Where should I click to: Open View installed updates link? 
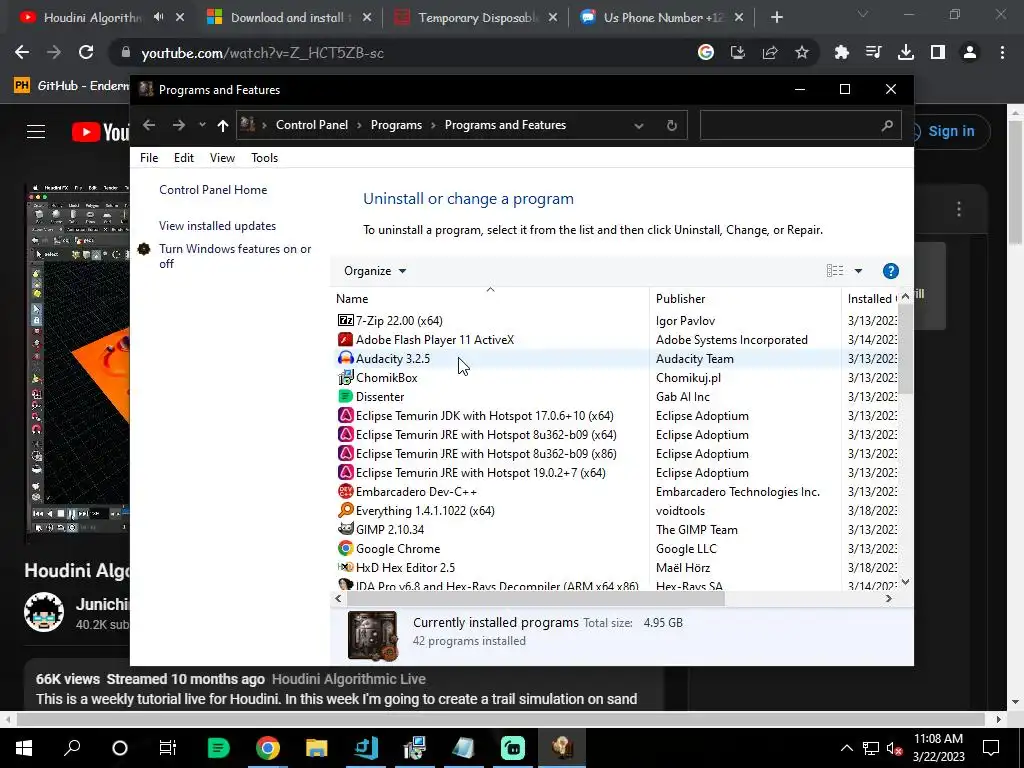click(x=217, y=226)
